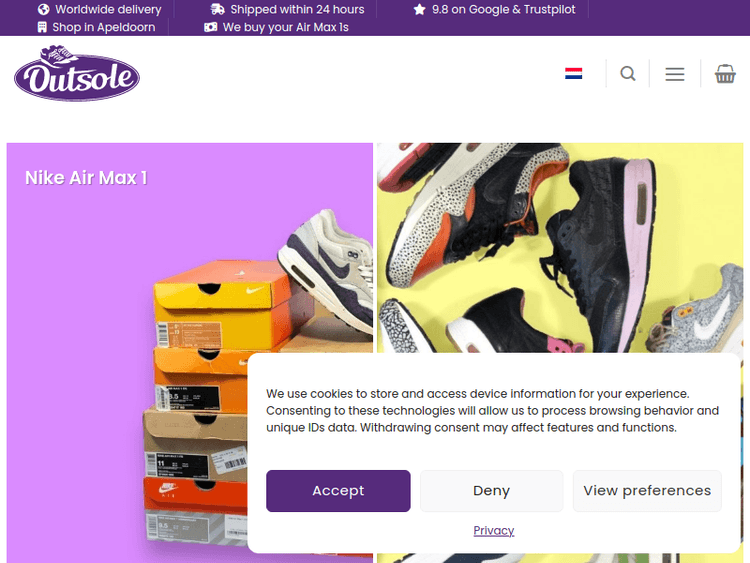Viewport: 750px width, 563px height.
Task: Open Shop in Apeldoorn link
Action: click(x=104, y=27)
